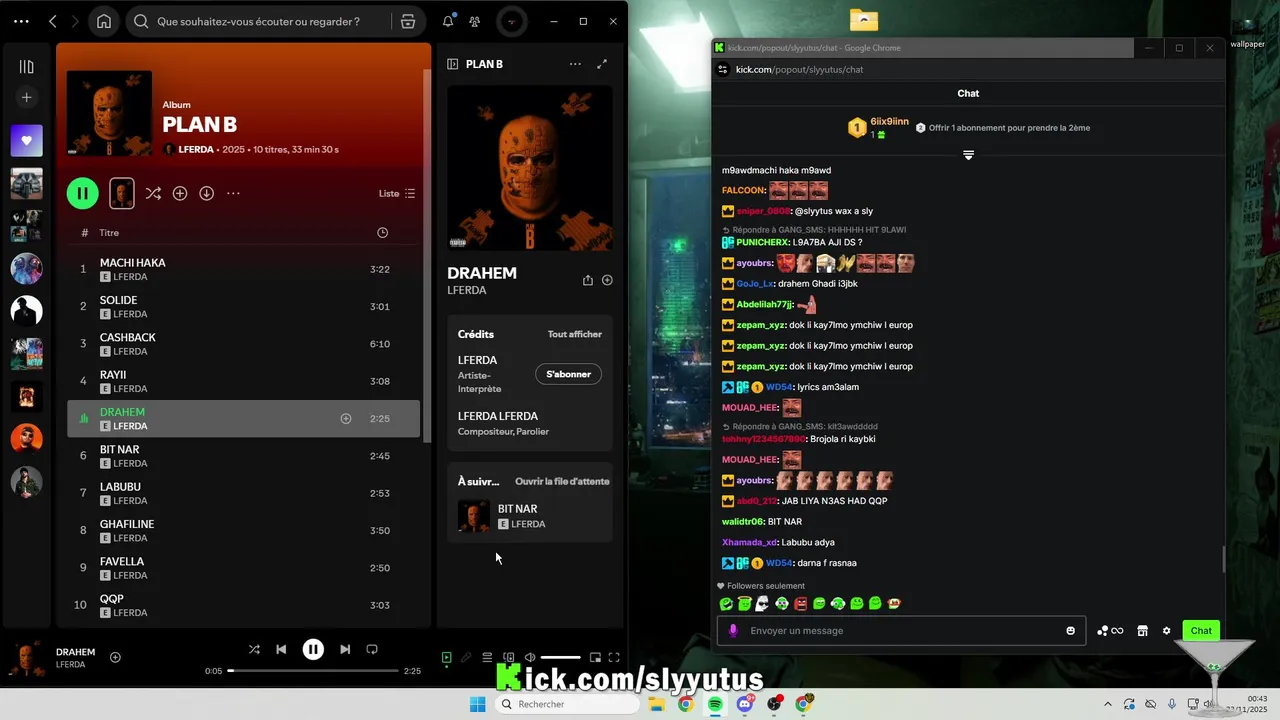Viewport: 1280px width, 720px height.
Task: Adjust Spotify volume slider
Action: pyautogui.click(x=560, y=657)
